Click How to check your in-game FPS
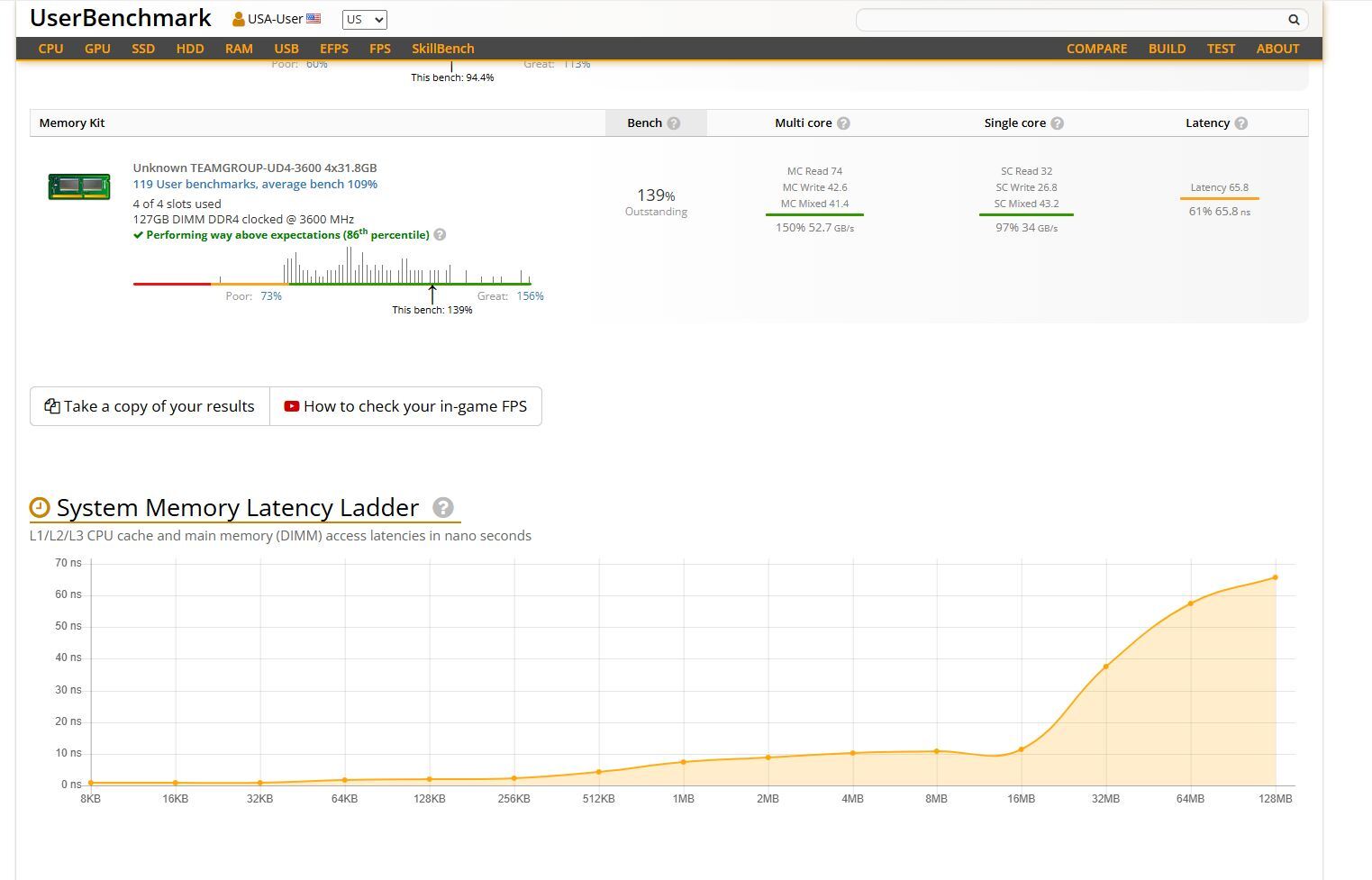 click(x=405, y=406)
